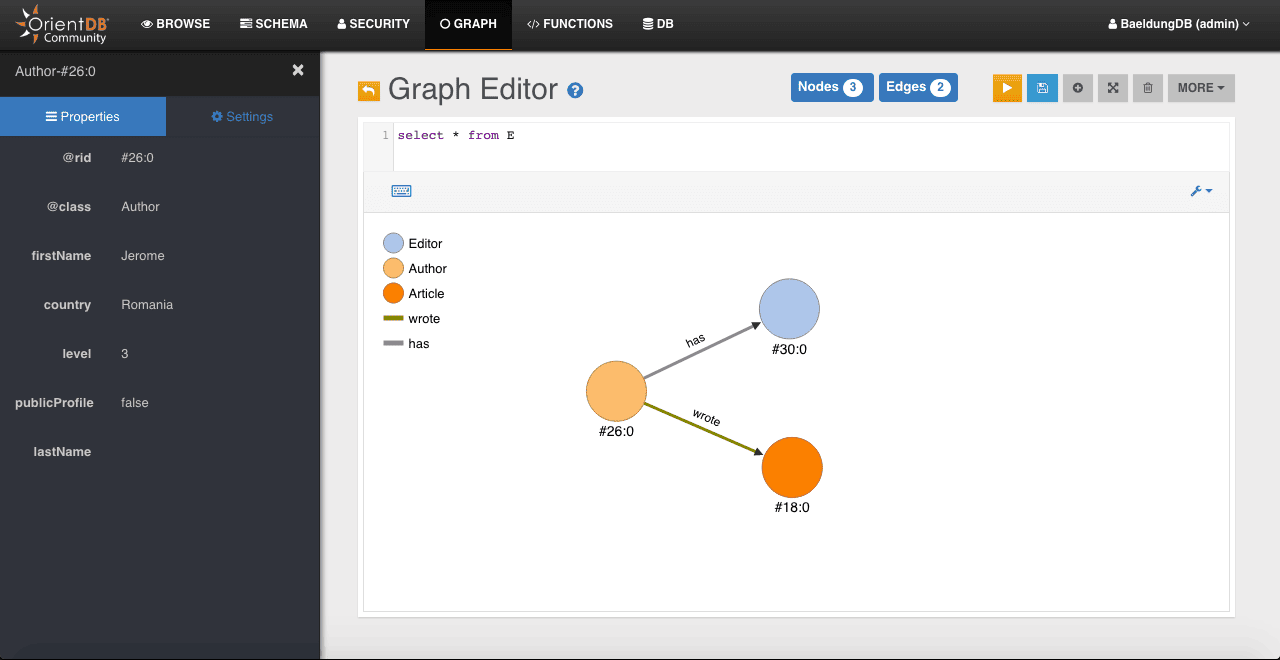Toggle the has edge legend entry
This screenshot has width=1280, height=660.
(x=406, y=343)
